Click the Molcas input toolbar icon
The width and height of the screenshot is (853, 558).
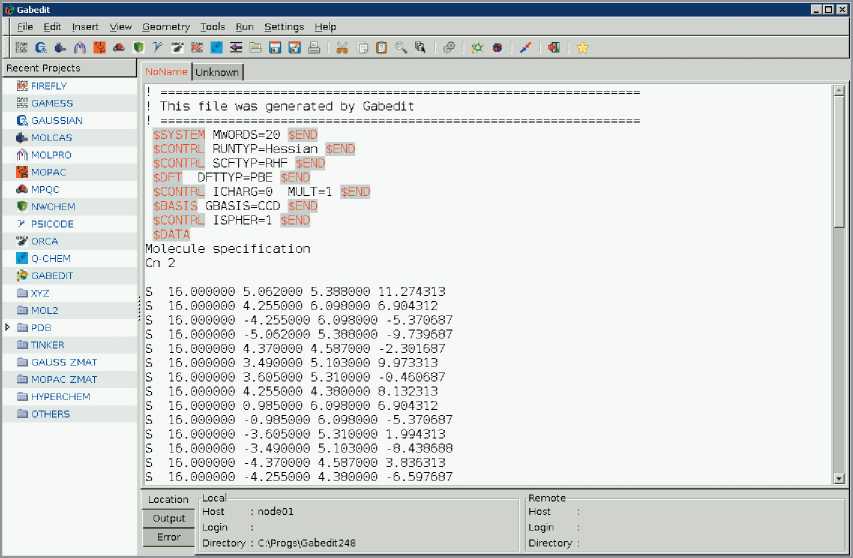click(60, 48)
